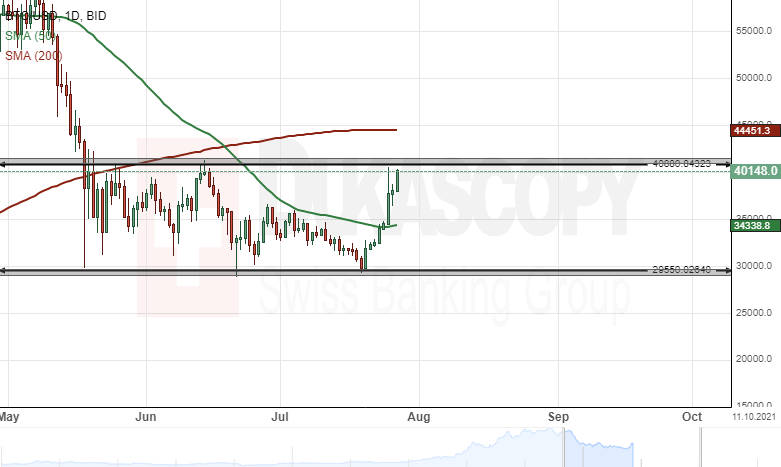The width and height of the screenshot is (781, 467).
Task: Select the 44451.3 SMA 200 price tag
Action: [755, 130]
